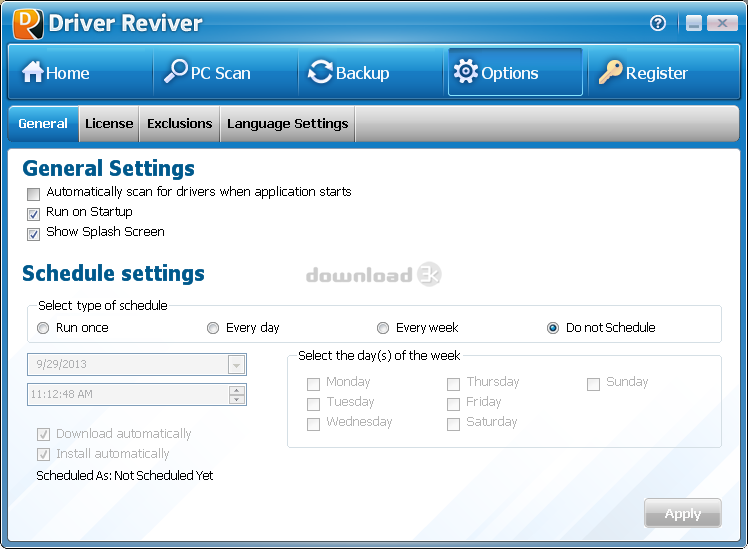Toggle the Install automatically checkbox
Screen dimensions: 748x549
tap(43, 454)
